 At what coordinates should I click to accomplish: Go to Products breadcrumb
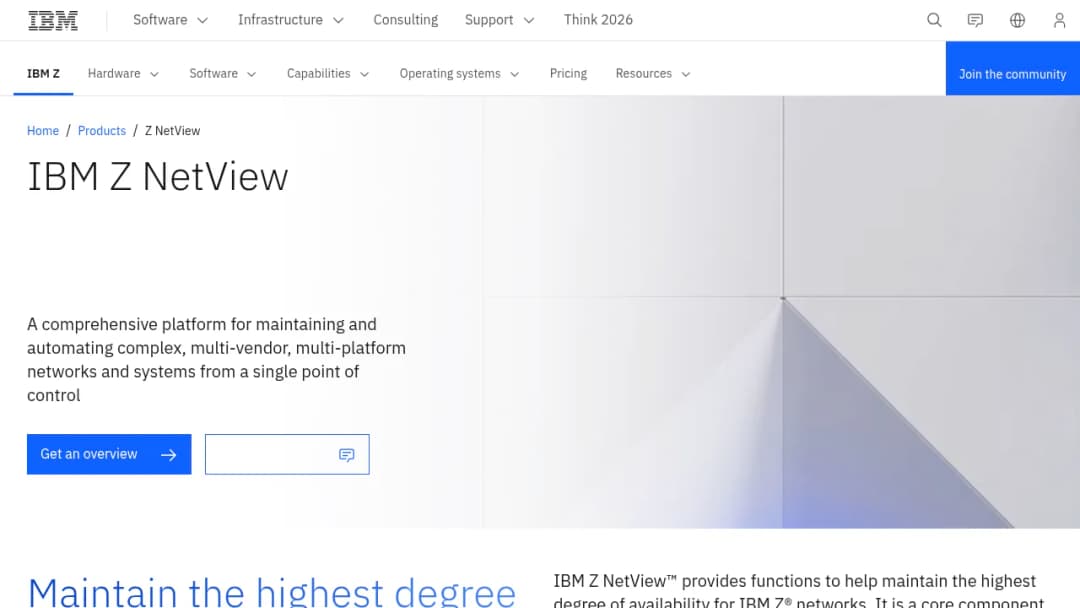click(x=102, y=131)
